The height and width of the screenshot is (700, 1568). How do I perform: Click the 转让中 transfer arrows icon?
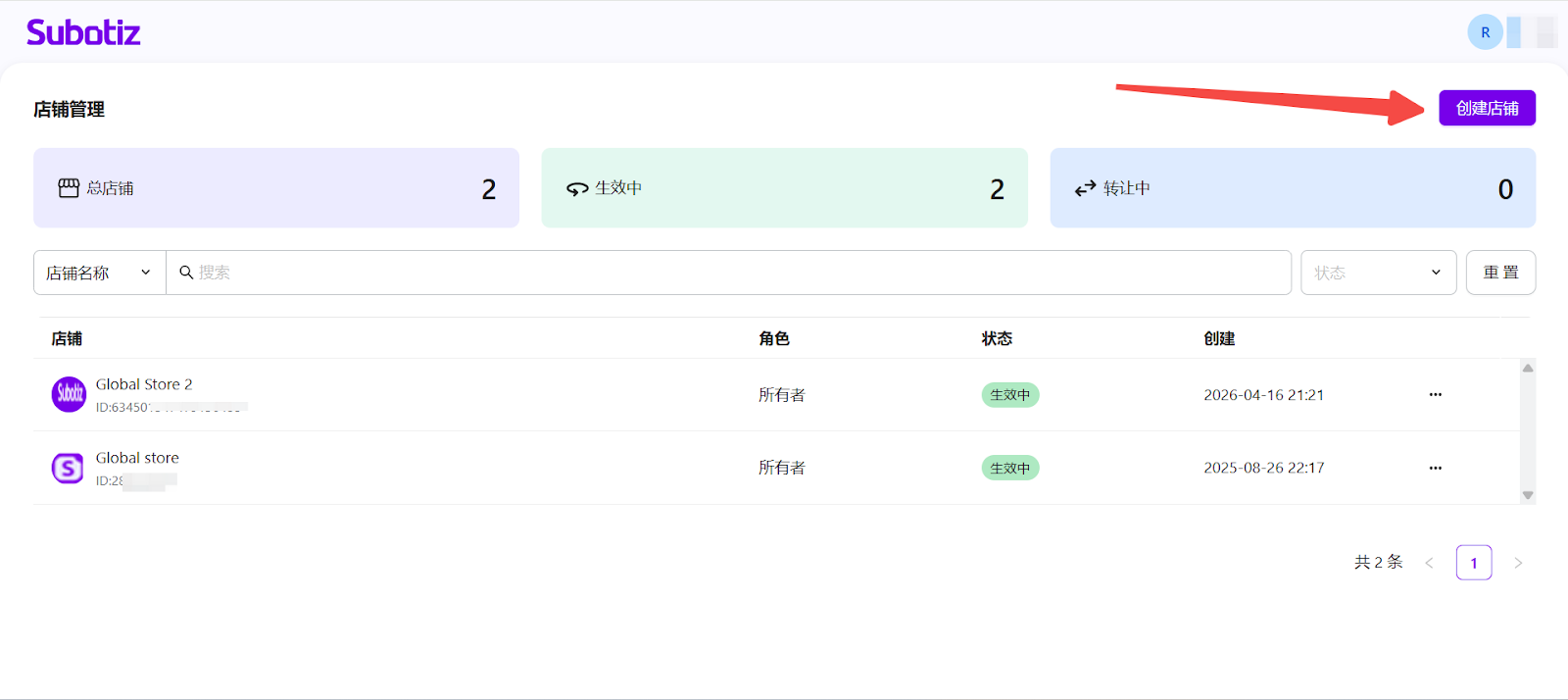click(1085, 188)
